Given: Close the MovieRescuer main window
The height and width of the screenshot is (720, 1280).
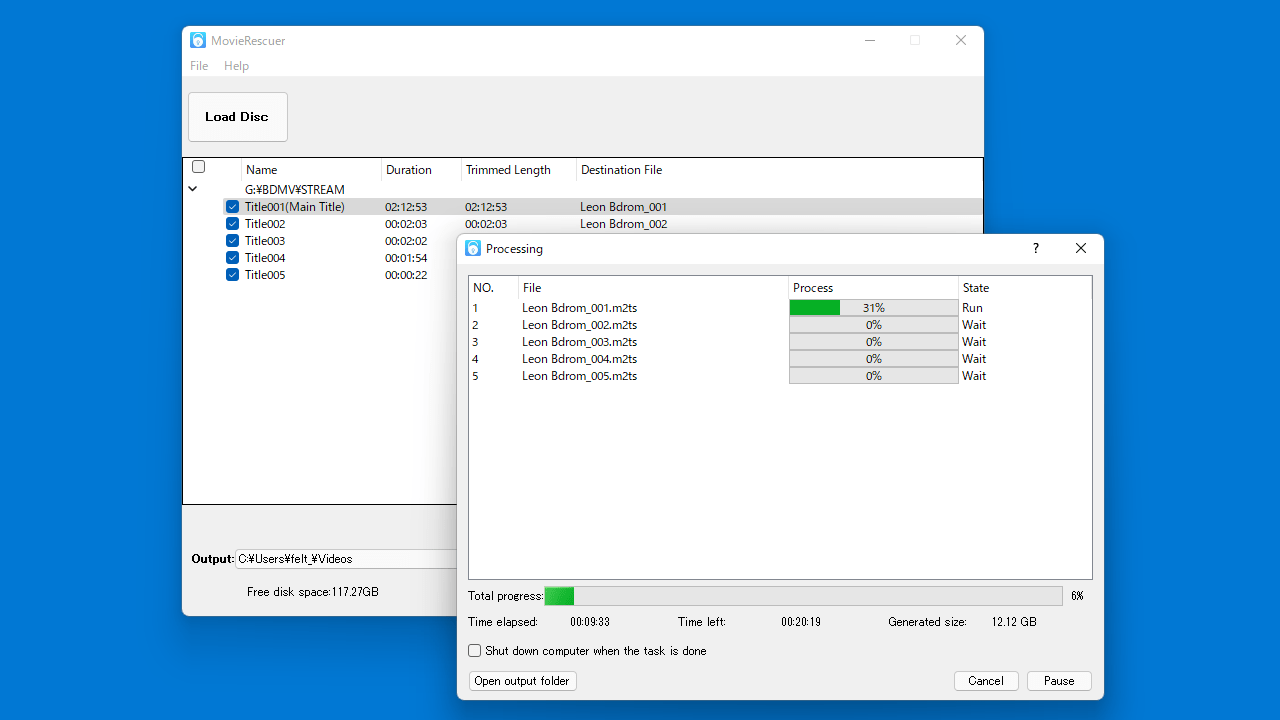Looking at the screenshot, I should (x=961, y=40).
